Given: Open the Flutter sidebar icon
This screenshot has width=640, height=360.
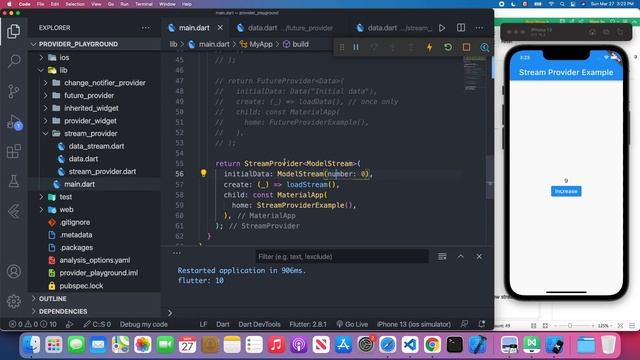Looking at the screenshot, I should (x=13, y=211).
